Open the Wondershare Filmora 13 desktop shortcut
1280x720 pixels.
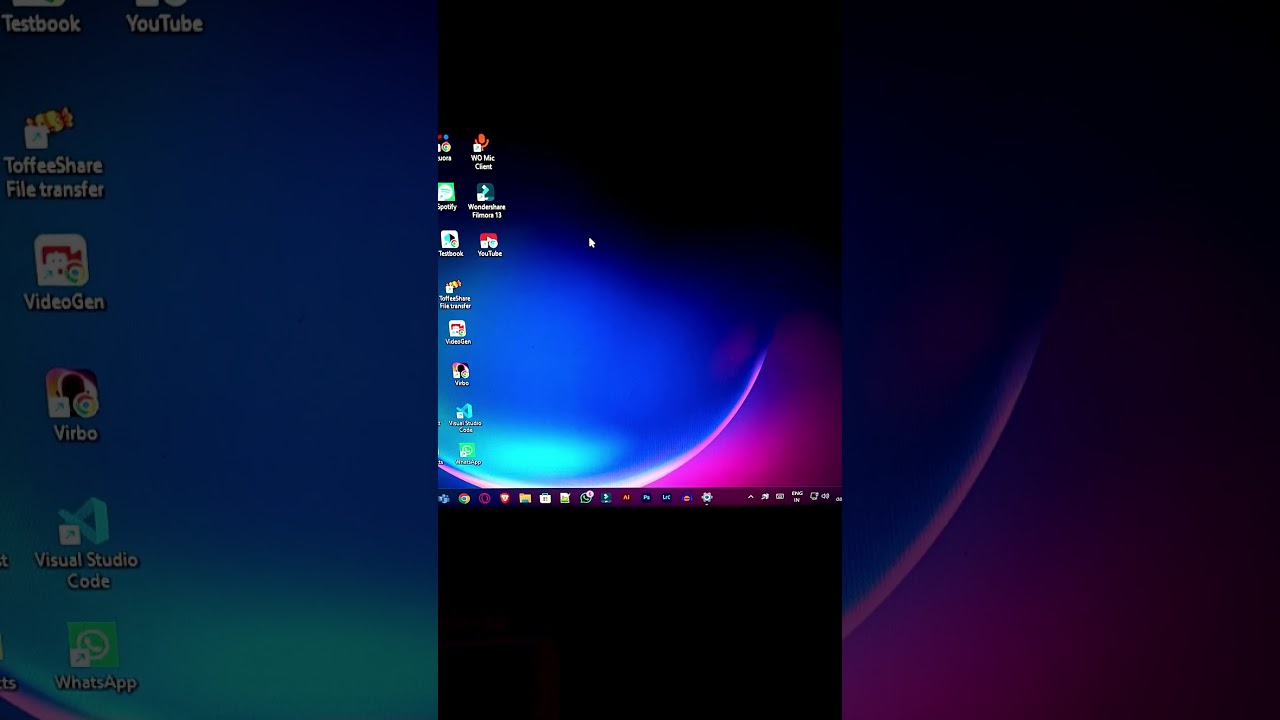click(x=486, y=201)
